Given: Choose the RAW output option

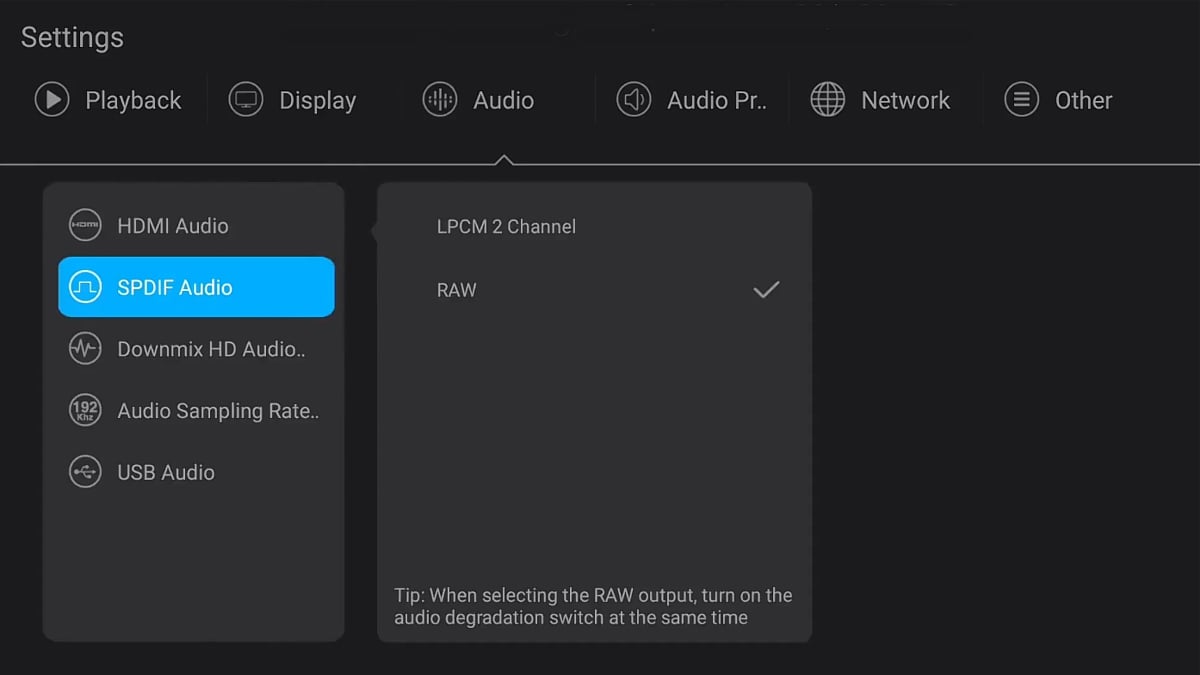Looking at the screenshot, I should tap(457, 290).
